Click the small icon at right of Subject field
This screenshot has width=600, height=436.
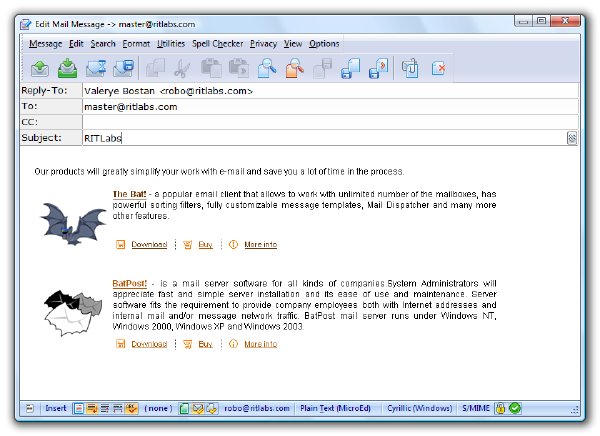[572, 138]
